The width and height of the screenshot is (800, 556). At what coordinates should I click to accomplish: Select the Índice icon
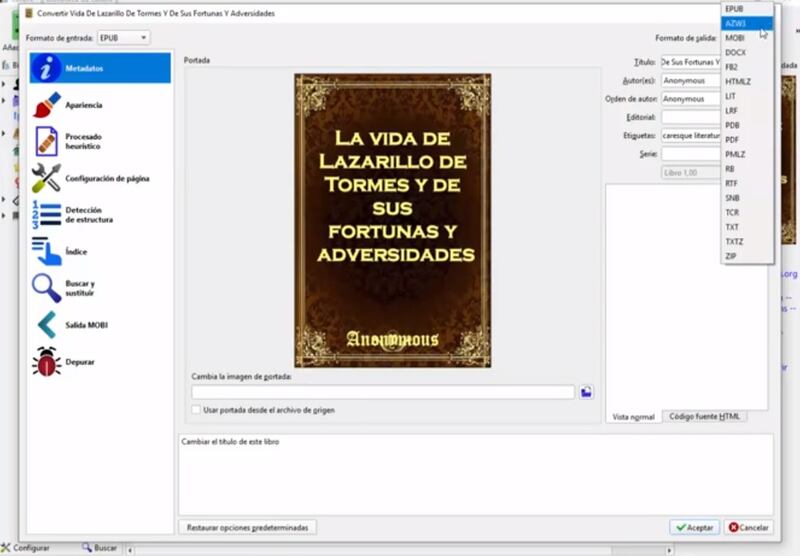tap(47, 252)
